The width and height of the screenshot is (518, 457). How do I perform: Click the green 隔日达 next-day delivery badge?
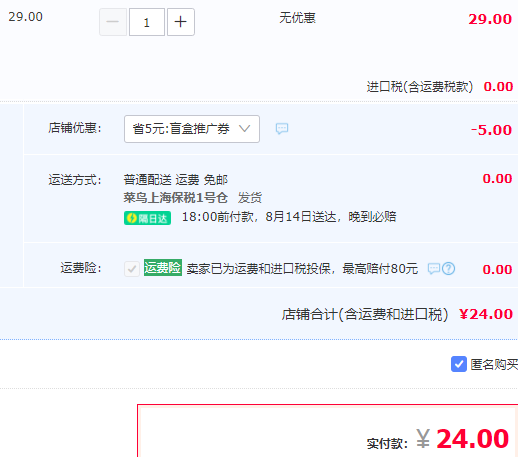click(x=147, y=218)
